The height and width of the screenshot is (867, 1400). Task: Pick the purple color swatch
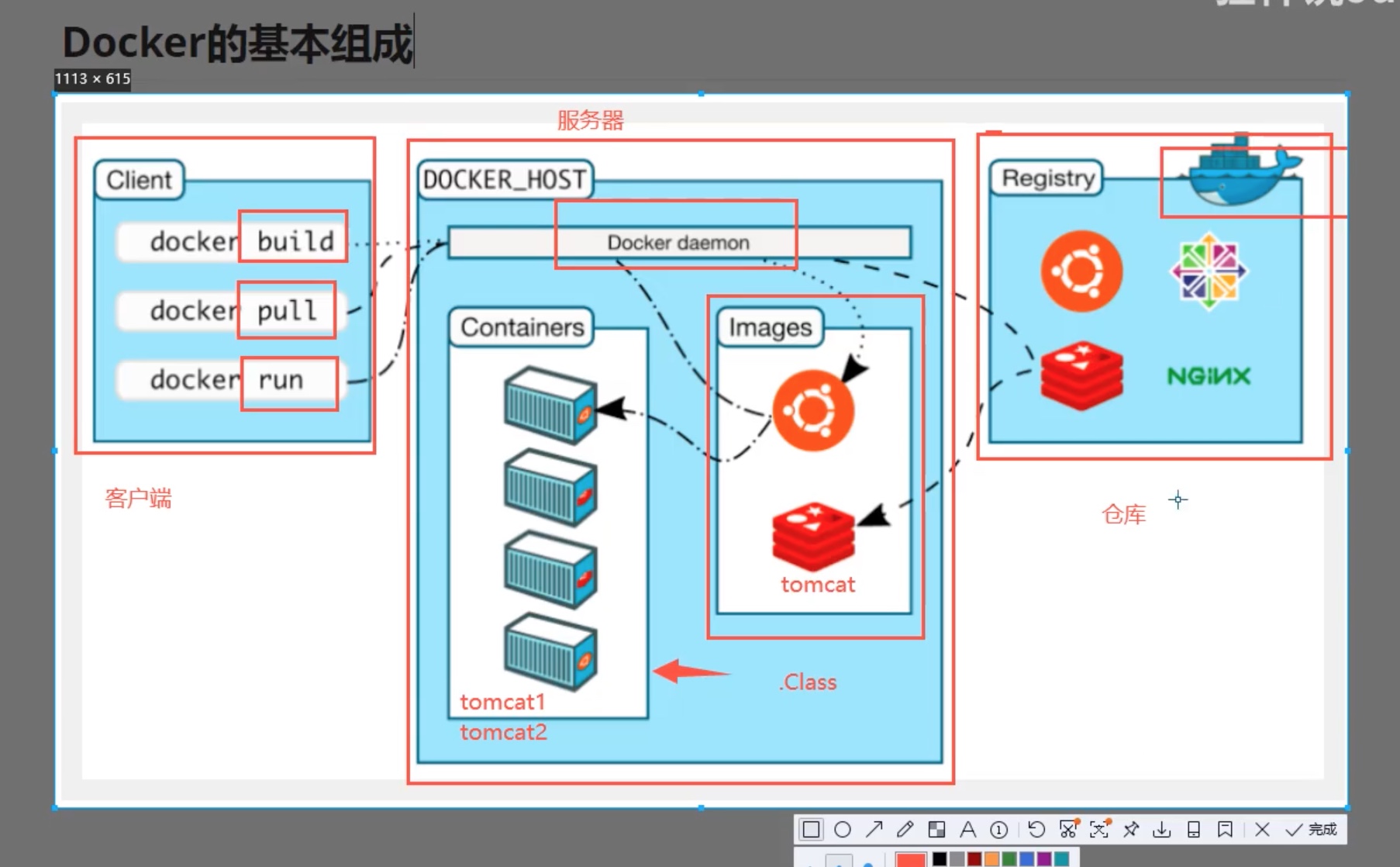(x=1044, y=858)
